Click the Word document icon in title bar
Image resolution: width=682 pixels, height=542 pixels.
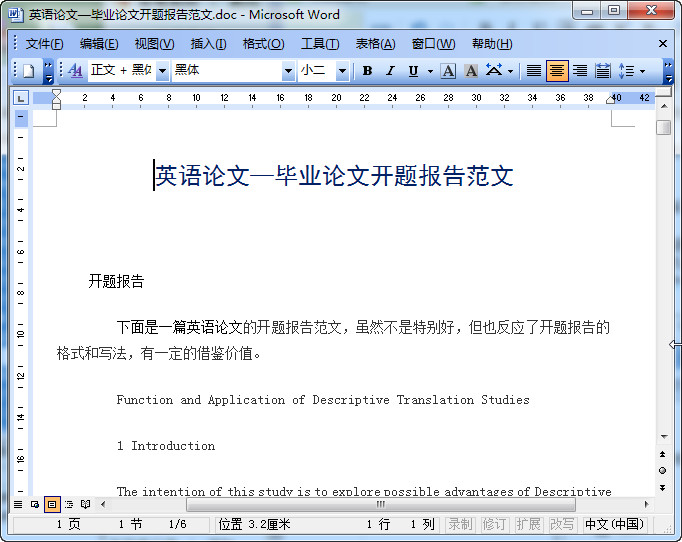[16, 15]
